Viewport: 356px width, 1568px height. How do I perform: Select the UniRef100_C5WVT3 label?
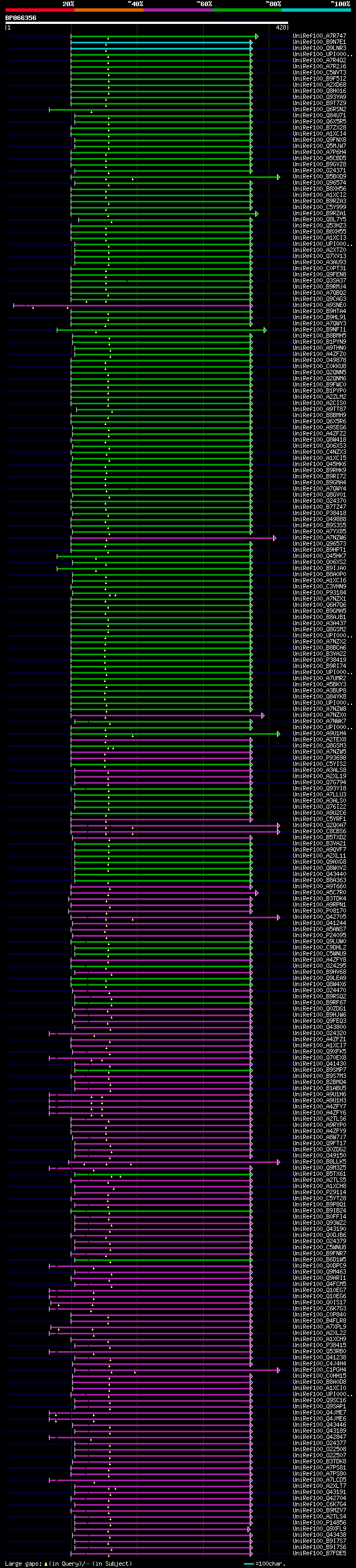click(x=319, y=72)
